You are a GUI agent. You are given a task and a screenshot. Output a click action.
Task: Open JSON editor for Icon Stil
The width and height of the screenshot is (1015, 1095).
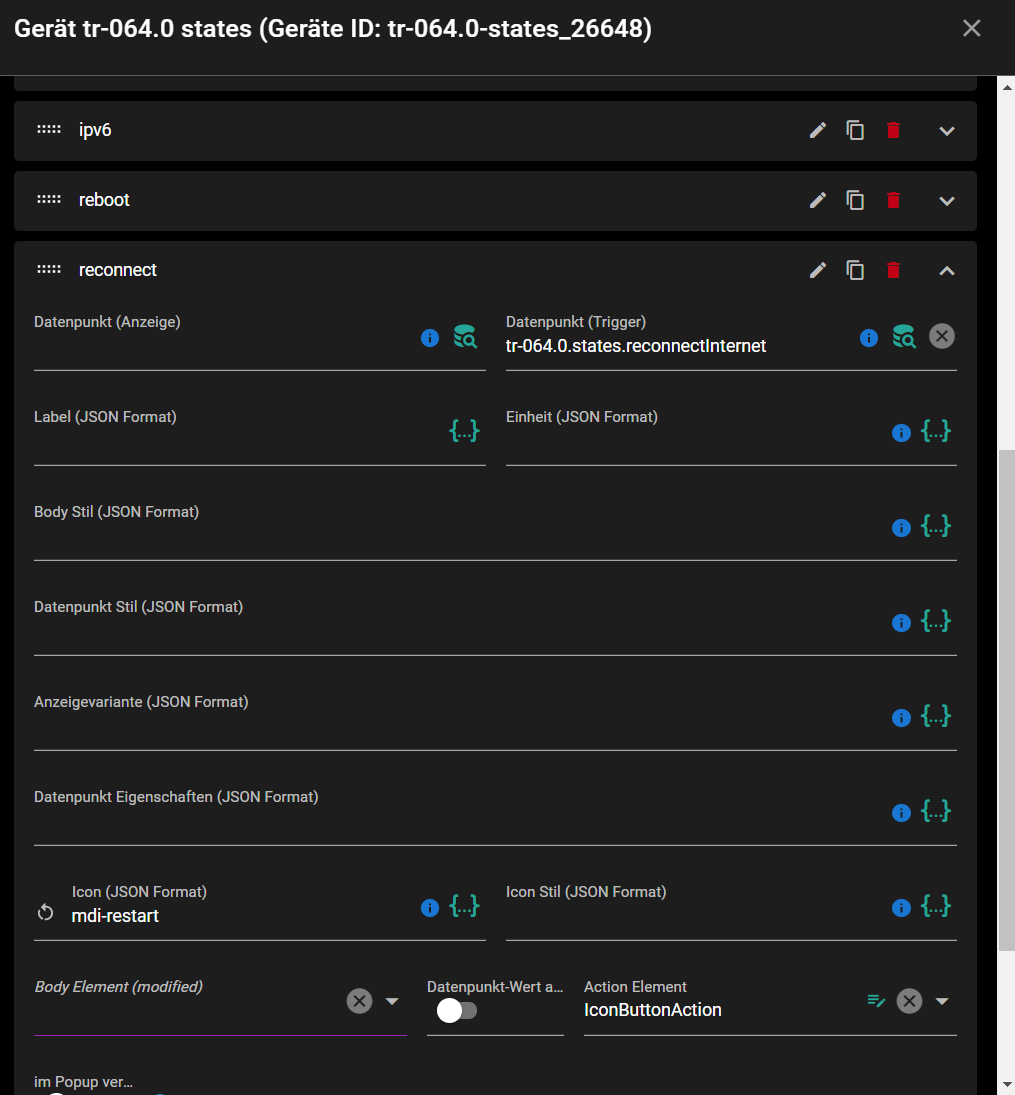pyautogui.click(x=935, y=906)
